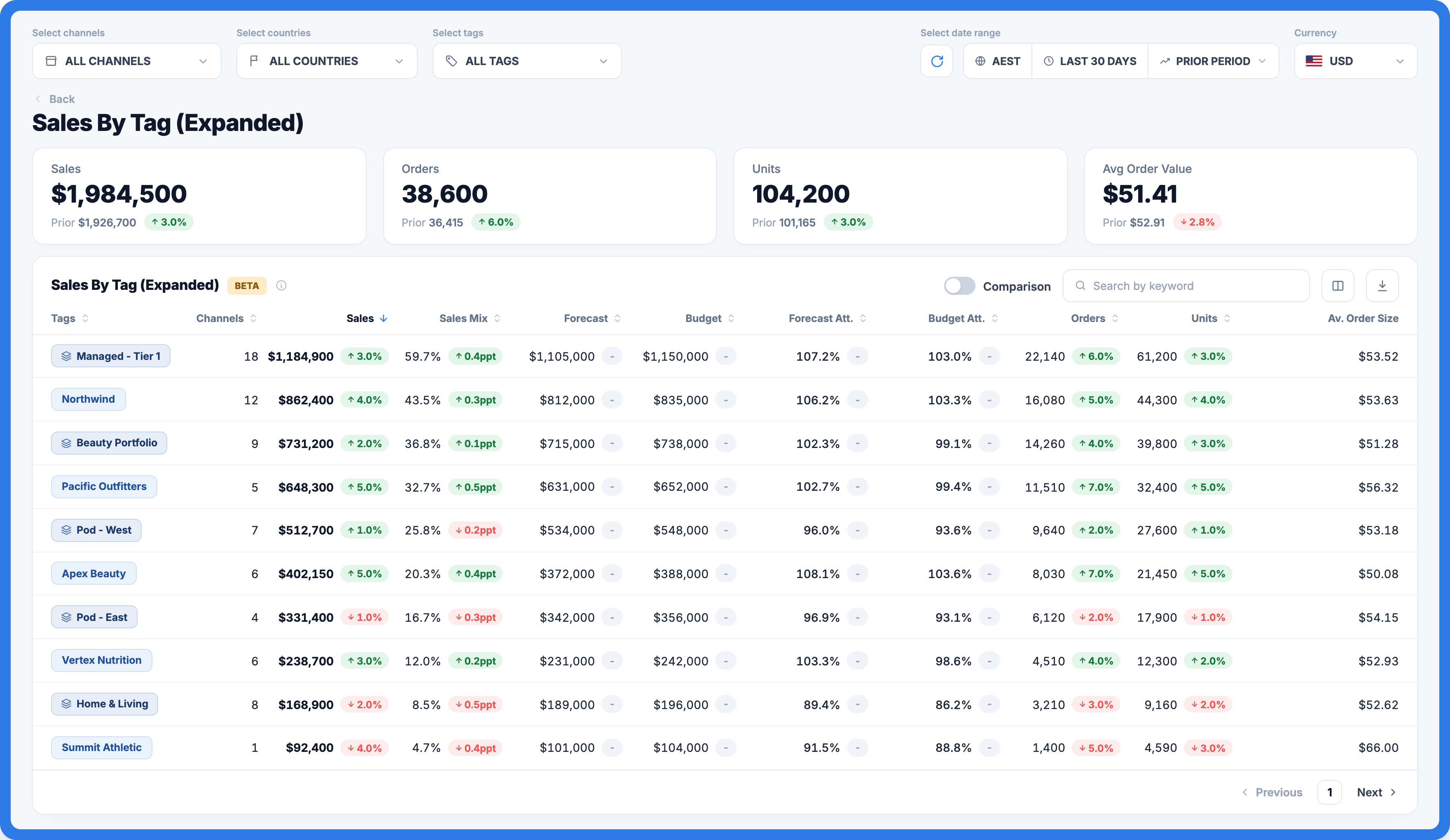1450x840 pixels.
Task: Toggle the Comparison switch
Action: point(959,286)
